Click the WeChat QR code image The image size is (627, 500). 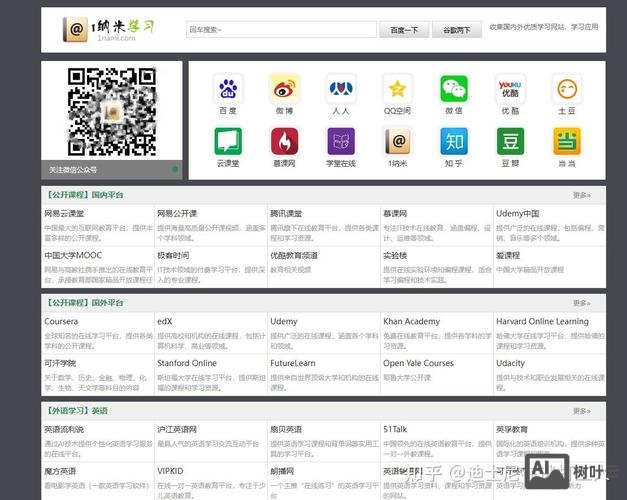(x=112, y=112)
